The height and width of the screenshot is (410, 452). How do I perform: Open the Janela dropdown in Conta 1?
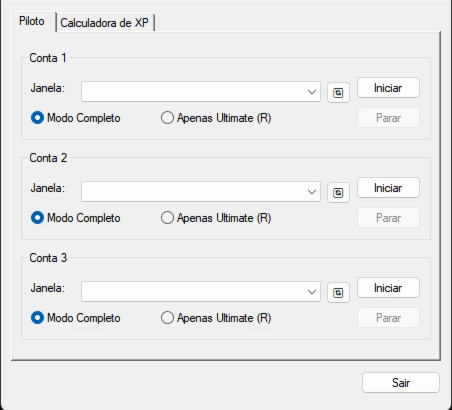point(201,91)
